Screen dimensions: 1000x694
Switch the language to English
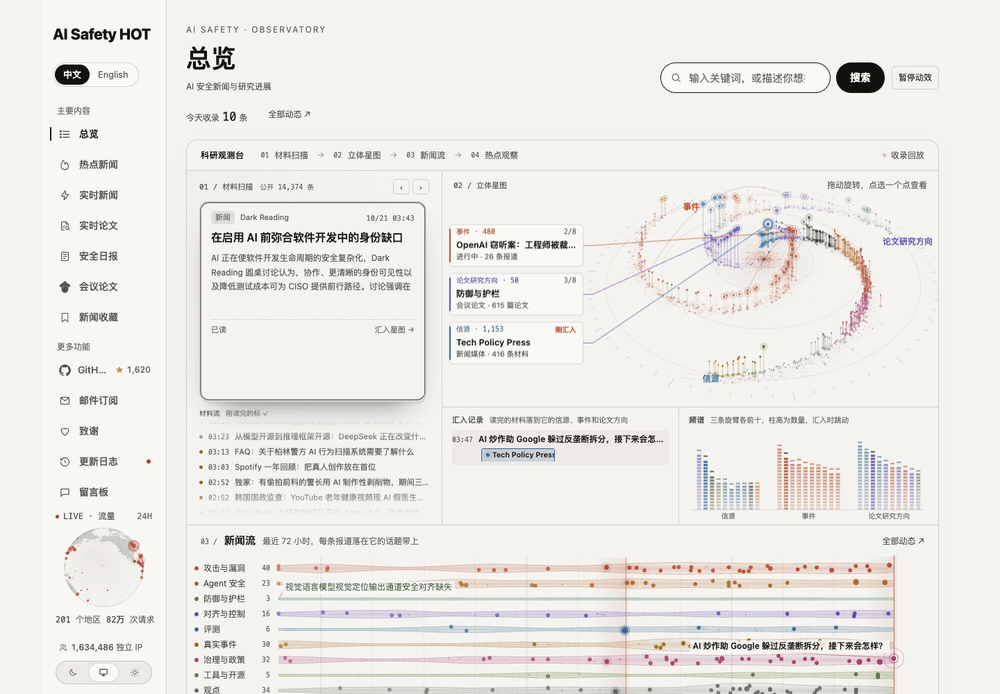(113, 75)
